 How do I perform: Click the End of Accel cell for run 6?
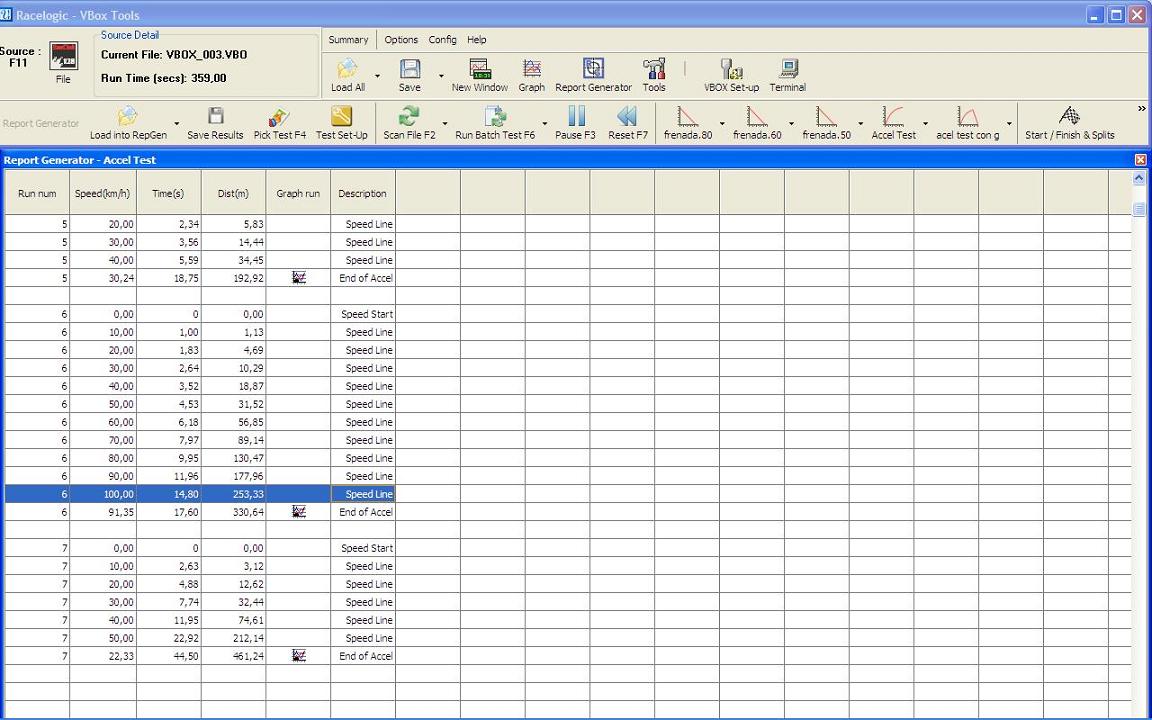(363, 512)
